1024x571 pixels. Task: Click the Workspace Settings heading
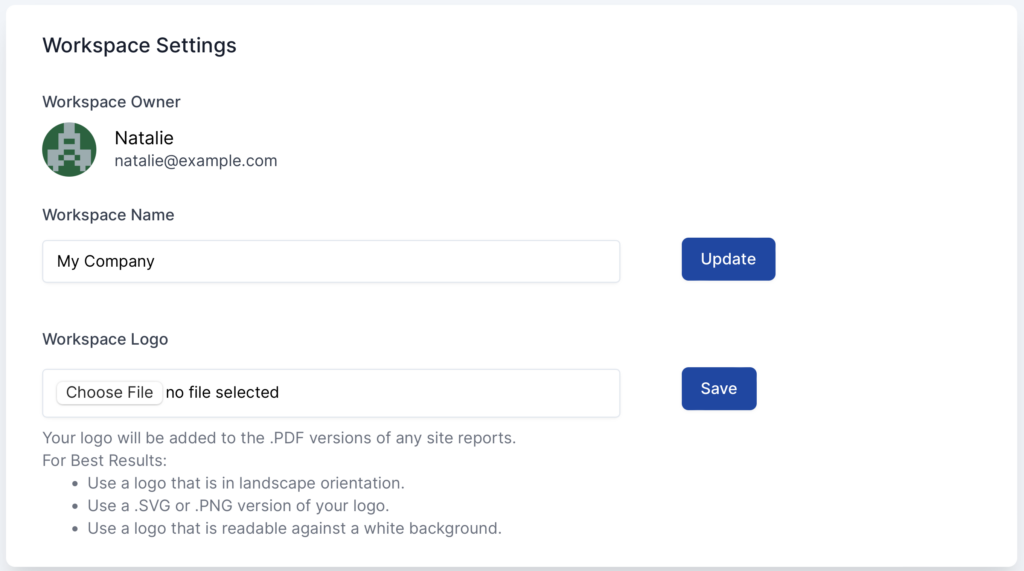pos(139,45)
